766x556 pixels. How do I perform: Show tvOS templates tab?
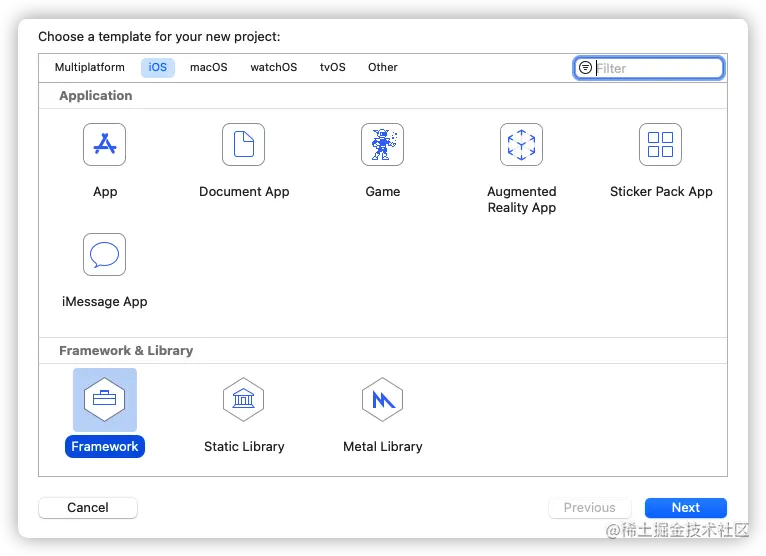point(333,67)
